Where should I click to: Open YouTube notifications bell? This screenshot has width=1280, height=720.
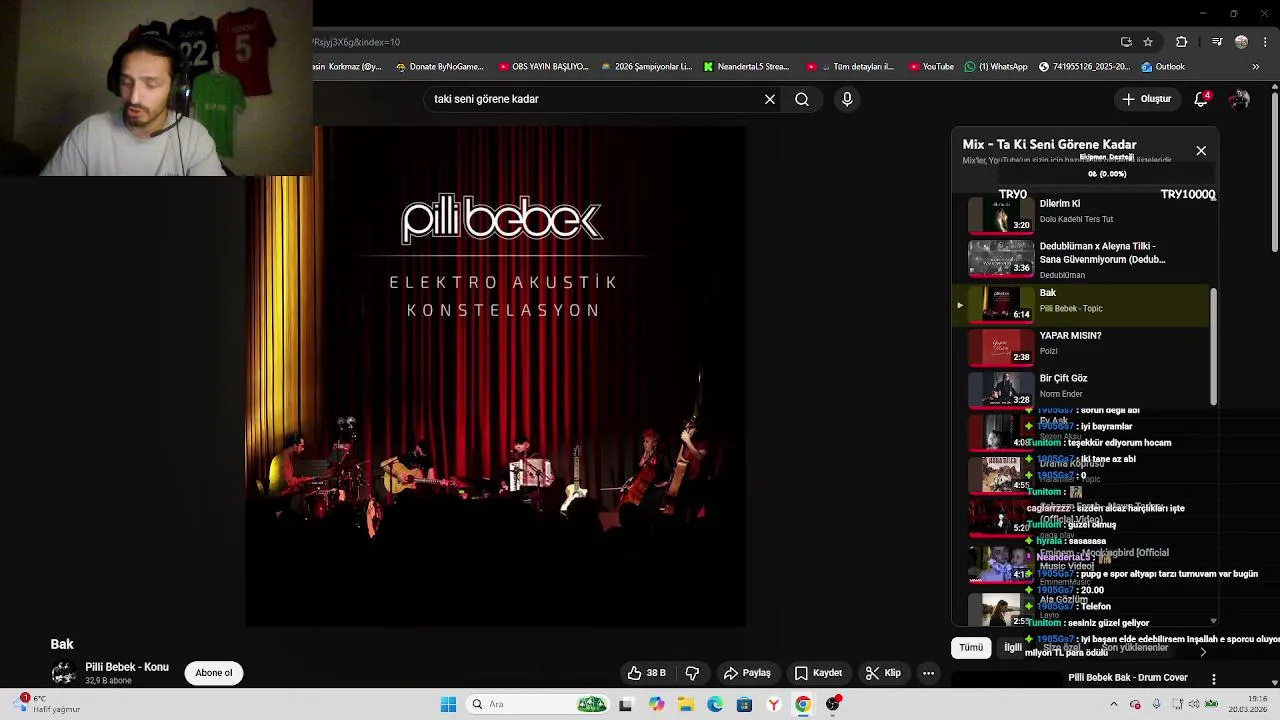click(x=1201, y=99)
